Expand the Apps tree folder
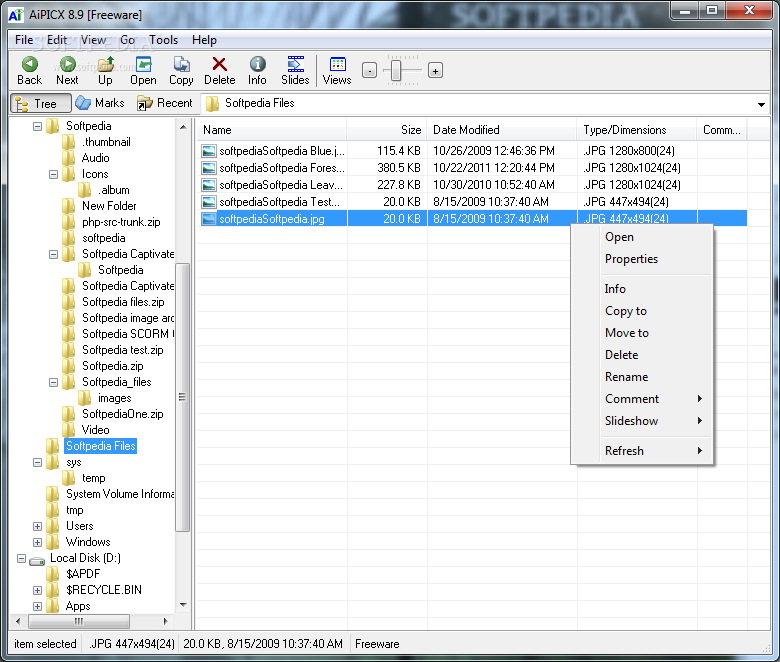Screen dimensions: 780x662 [37, 606]
